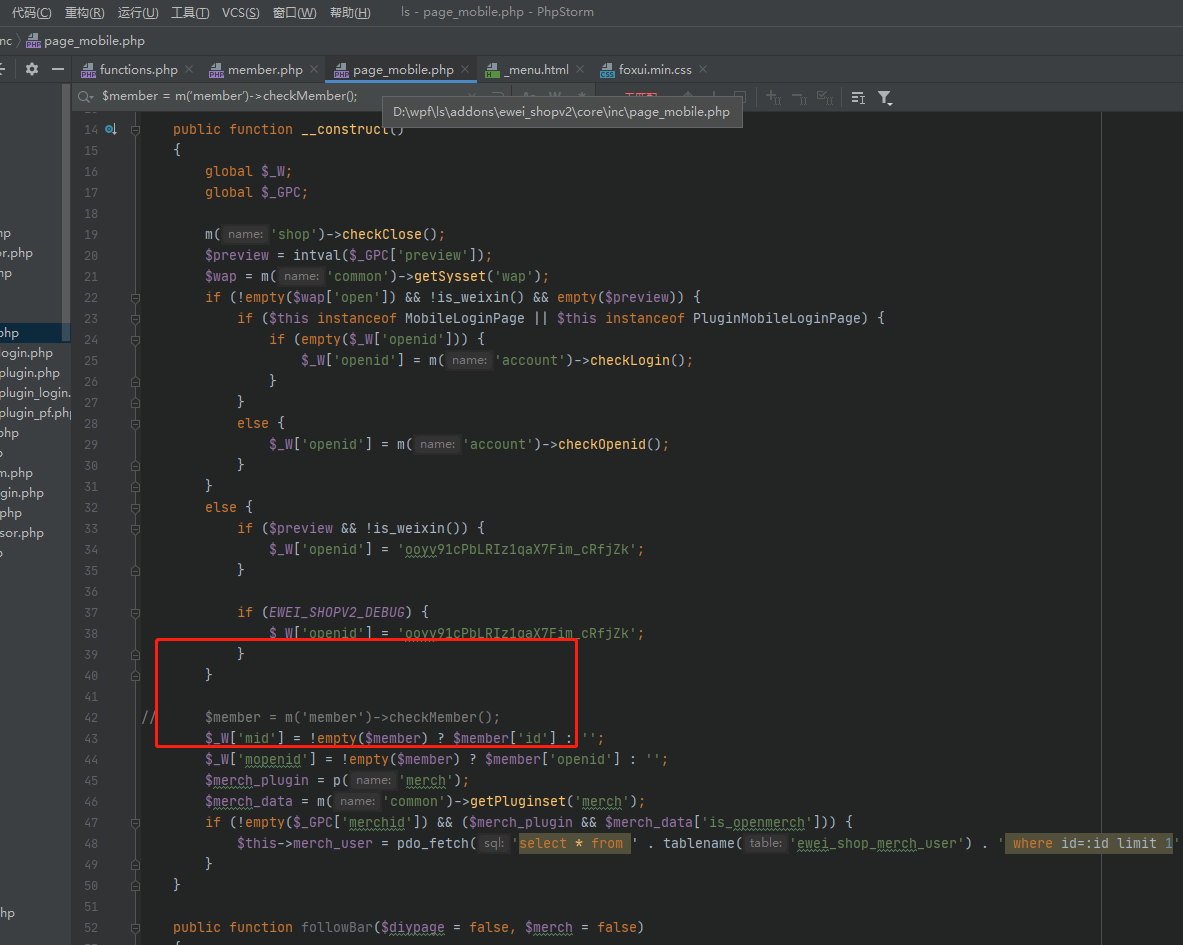Select plugin_login. file in project tree
The width and height of the screenshot is (1183, 945).
tap(35, 393)
